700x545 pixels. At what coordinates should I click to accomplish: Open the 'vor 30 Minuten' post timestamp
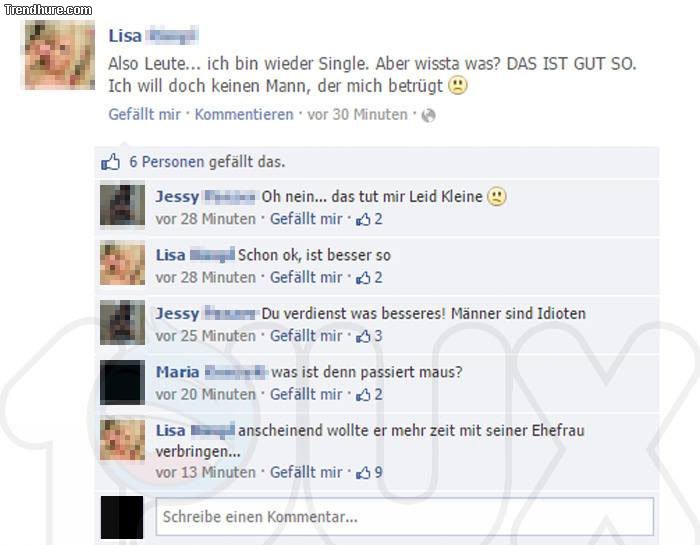(358, 114)
